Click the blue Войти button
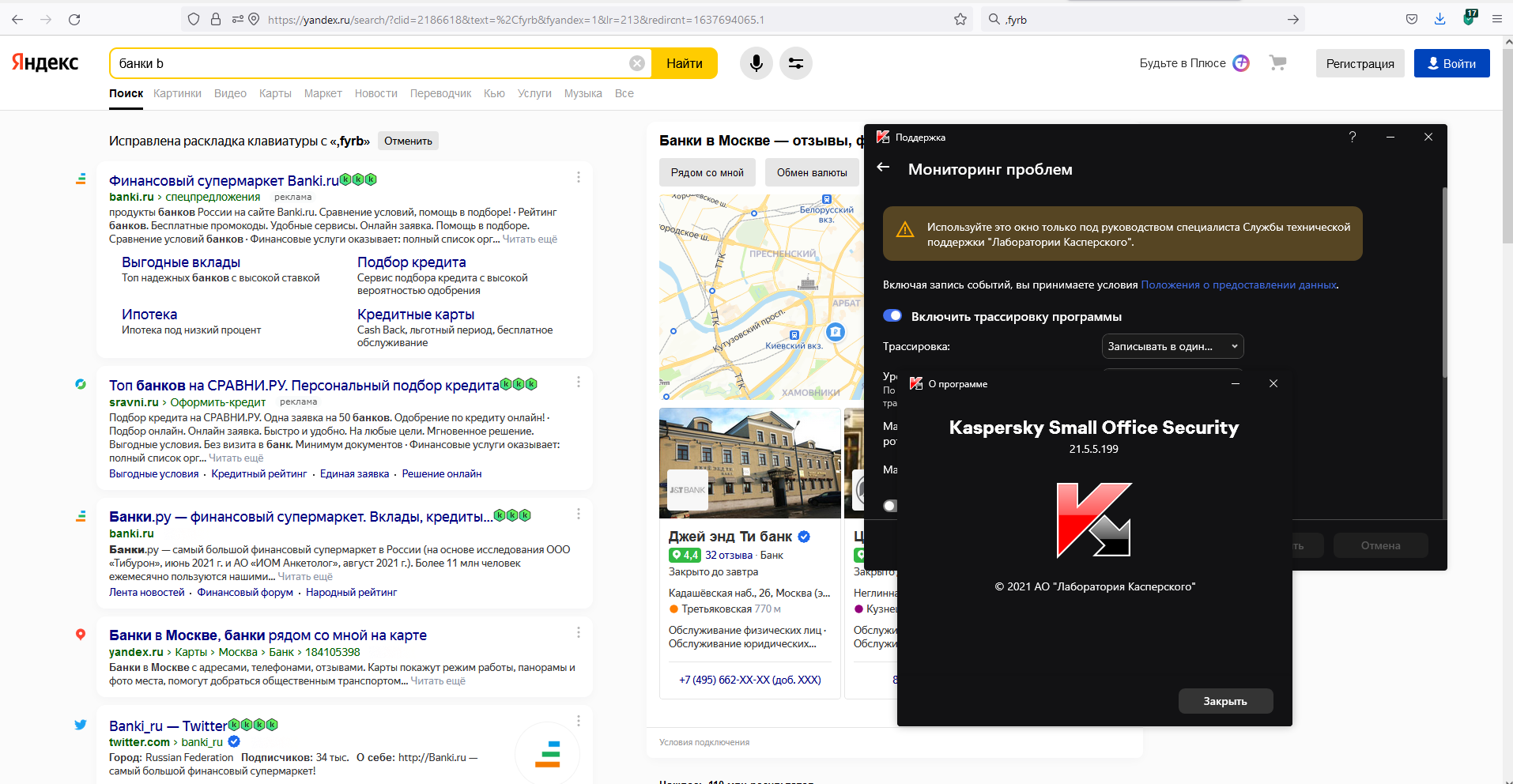This screenshot has width=1513, height=784. pyautogui.click(x=1451, y=63)
